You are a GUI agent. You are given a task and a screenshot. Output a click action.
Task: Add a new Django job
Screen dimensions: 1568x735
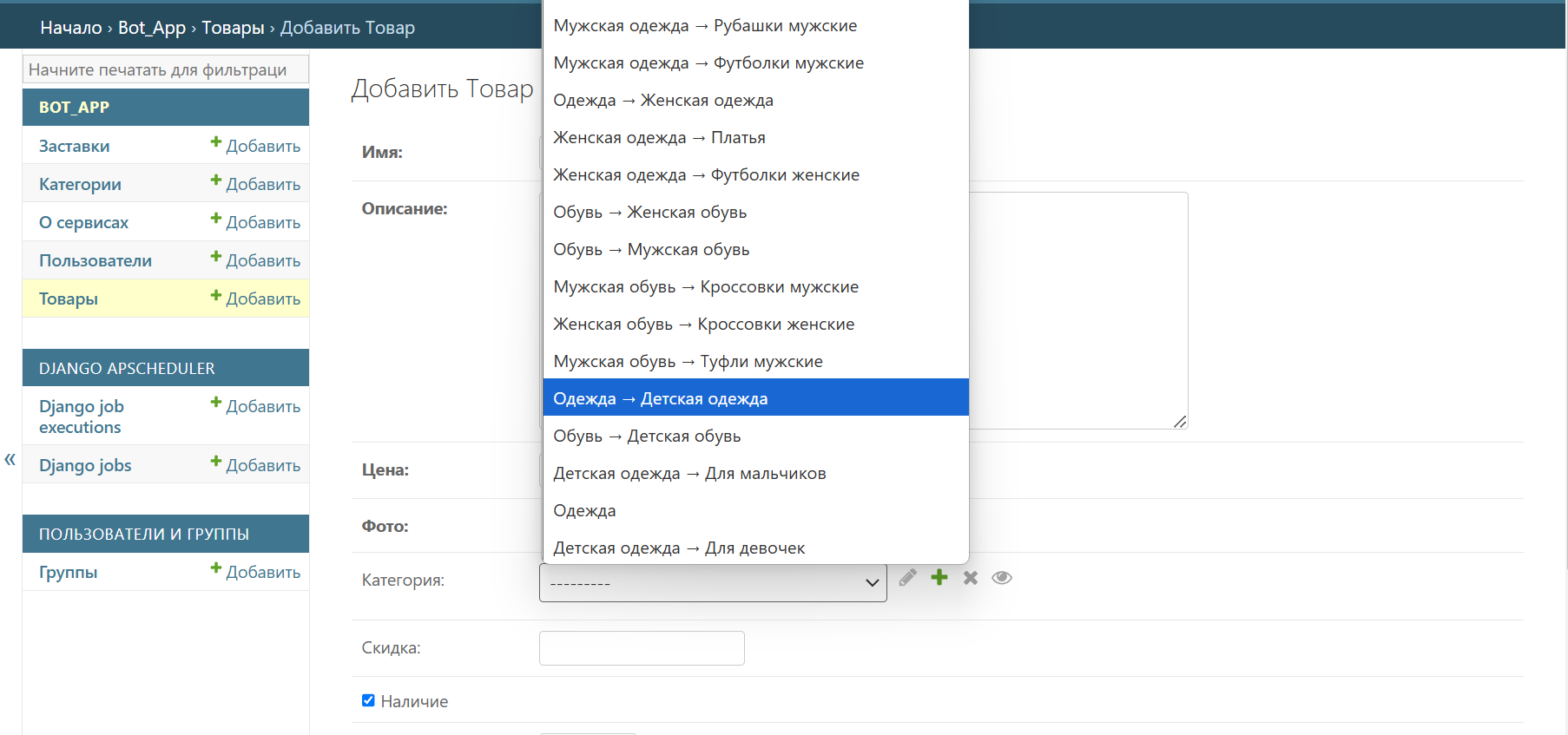pos(255,465)
